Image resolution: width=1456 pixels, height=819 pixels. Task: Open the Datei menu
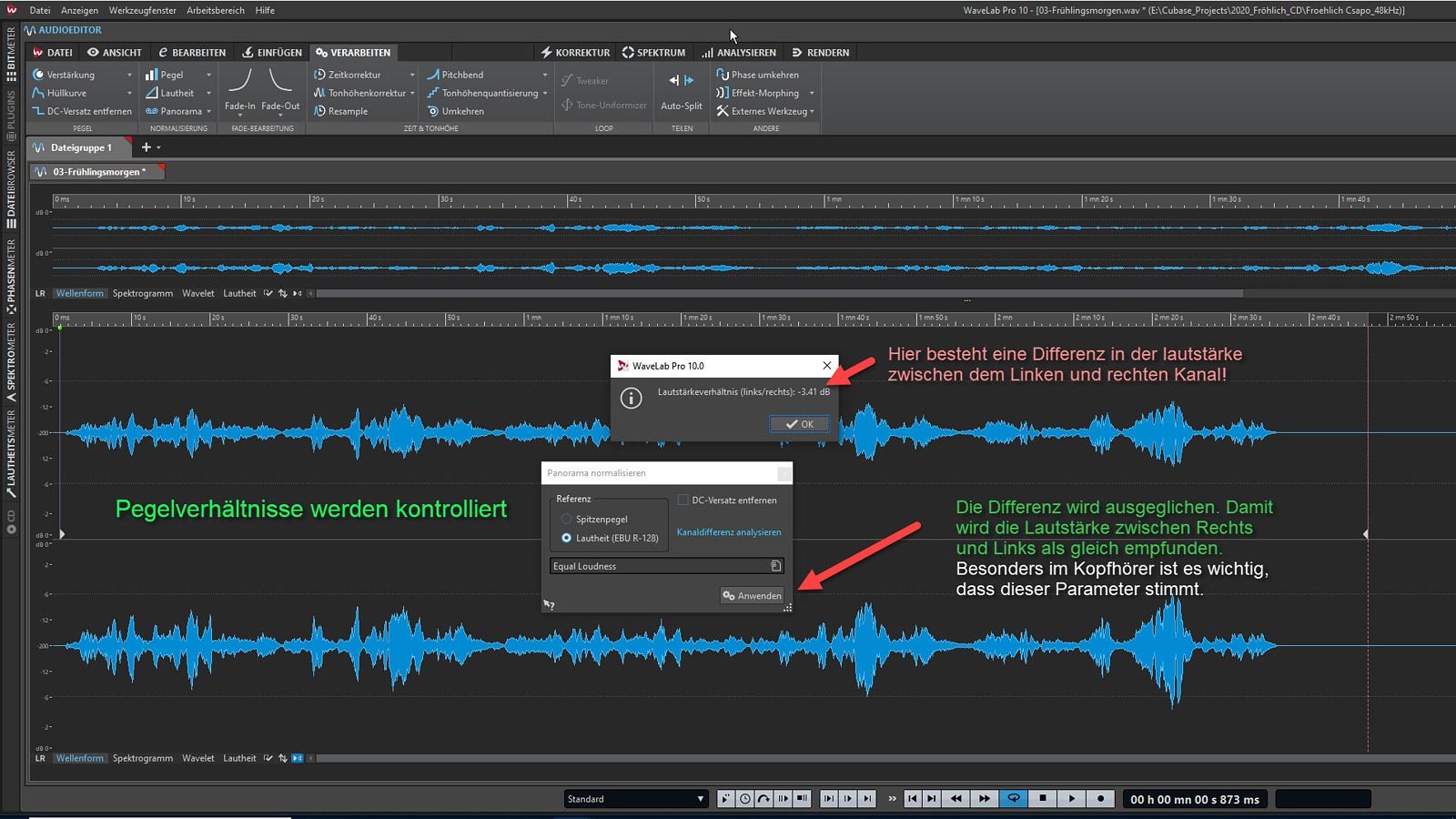[x=40, y=10]
